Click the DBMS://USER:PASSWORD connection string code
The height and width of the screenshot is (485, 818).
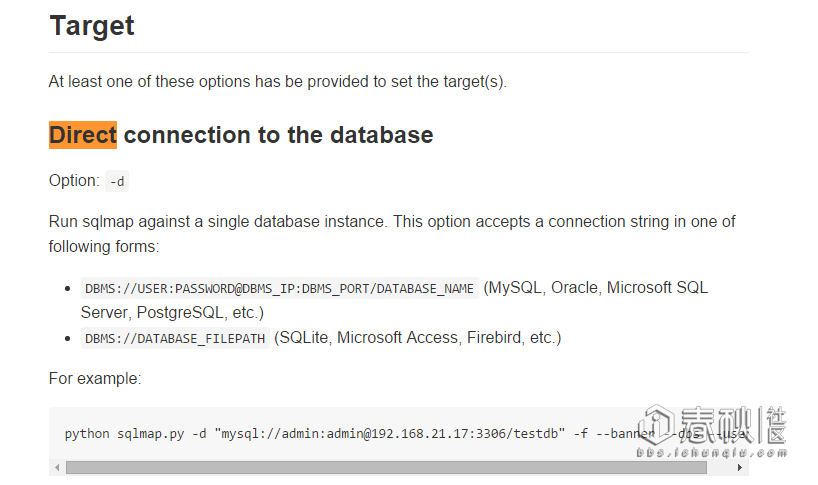[279, 289]
